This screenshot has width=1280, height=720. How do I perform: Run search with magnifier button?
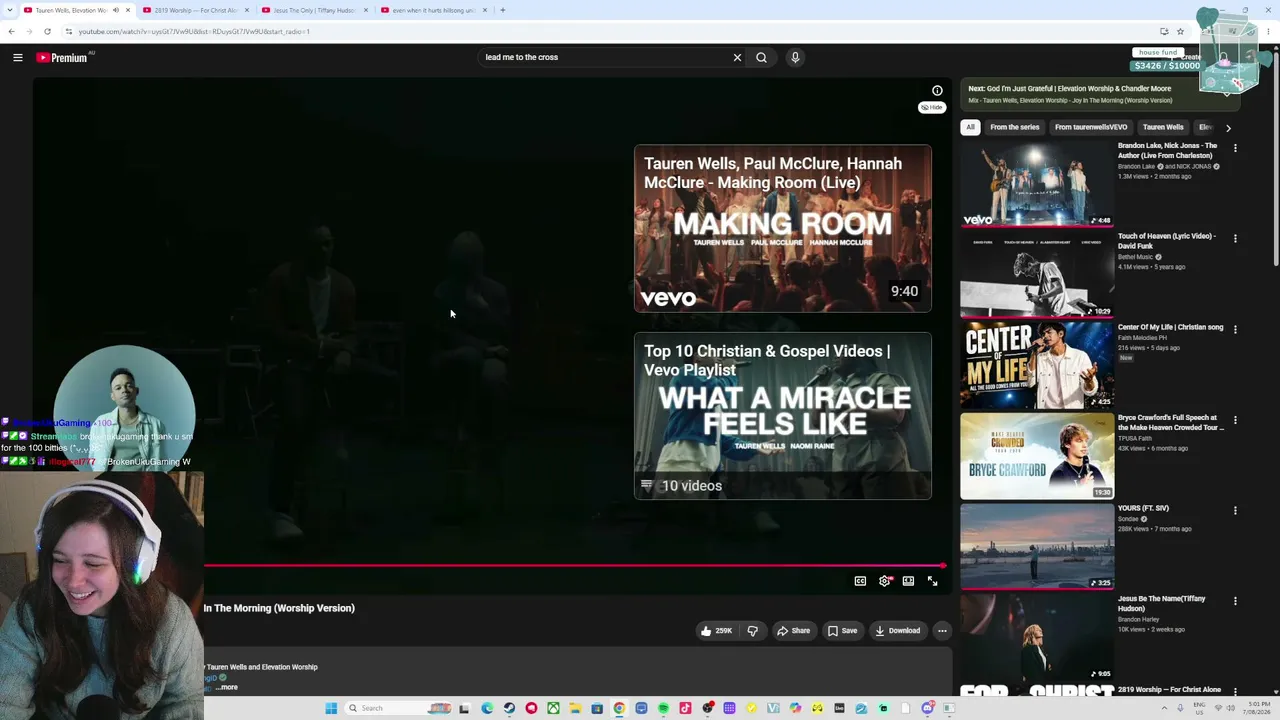point(761,58)
